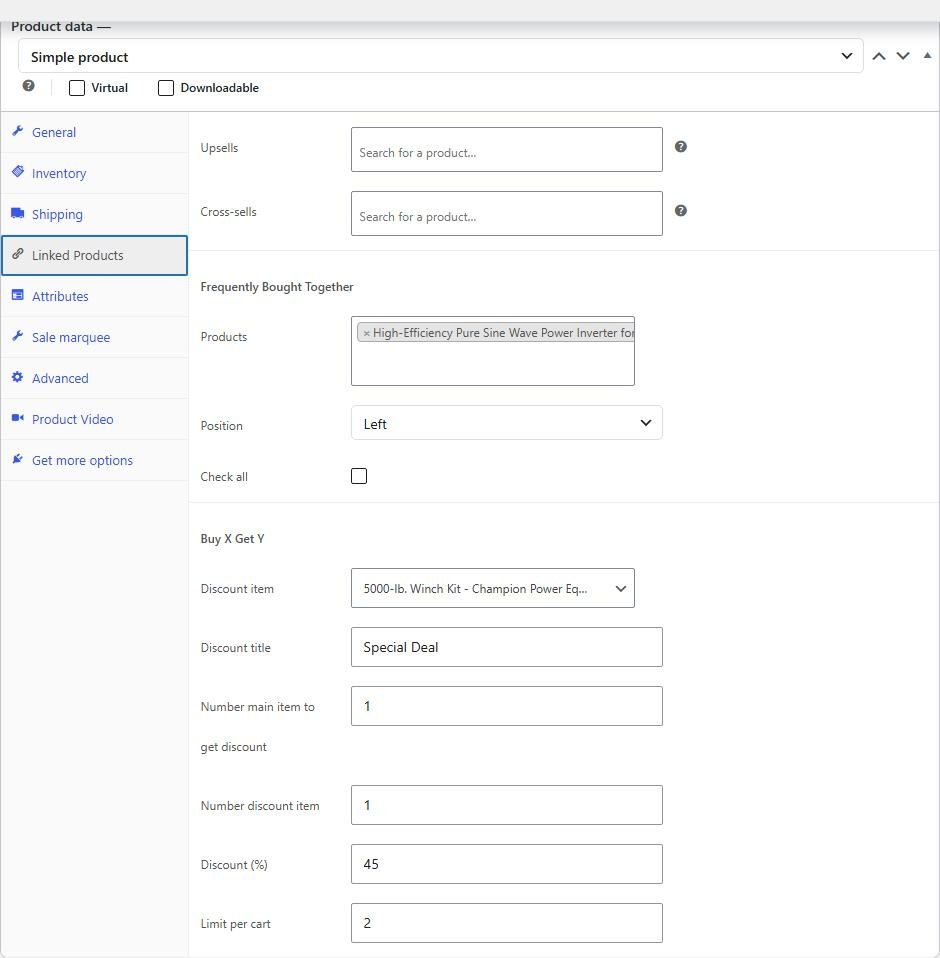The image size is (940, 958).
Task: Switch to the Advanced tab
Action: 95,378
